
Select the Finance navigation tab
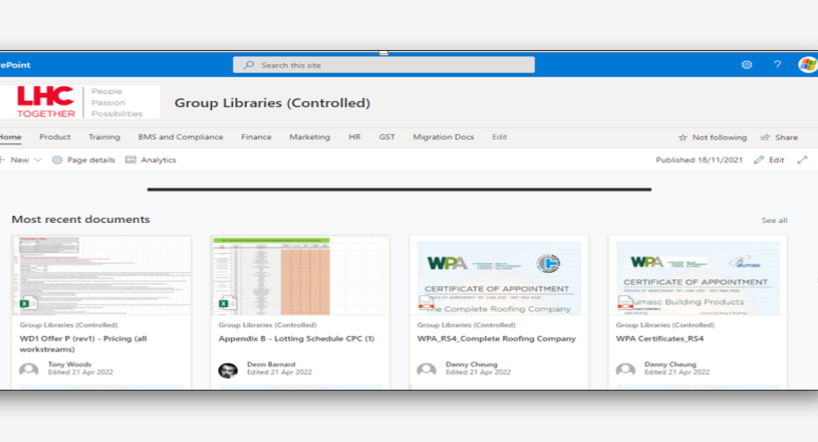tap(256, 137)
